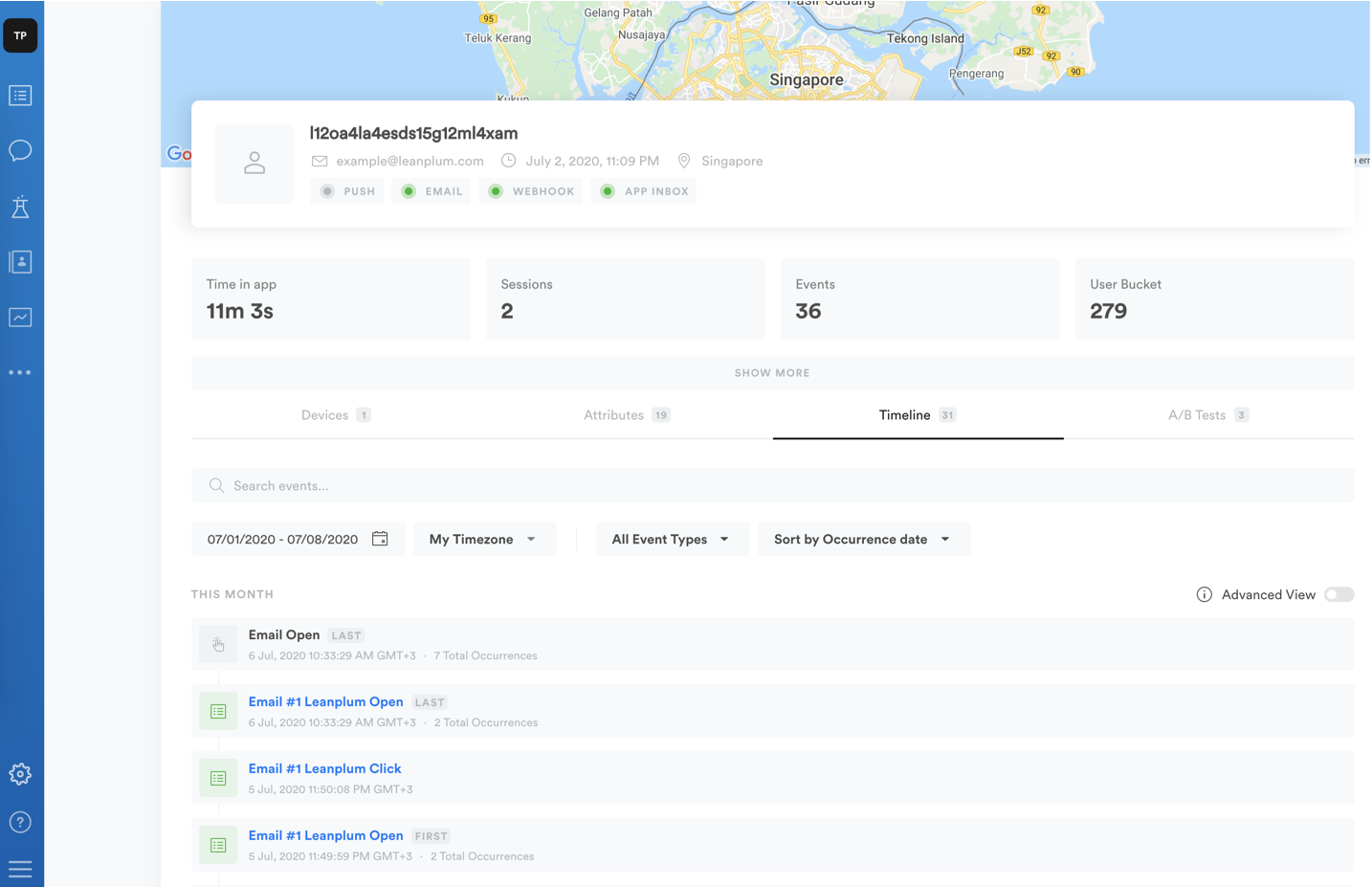Image resolution: width=1372 pixels, height=887 pixels.
Task: Open the All Event Types dropdown
Action: (672, 539)
